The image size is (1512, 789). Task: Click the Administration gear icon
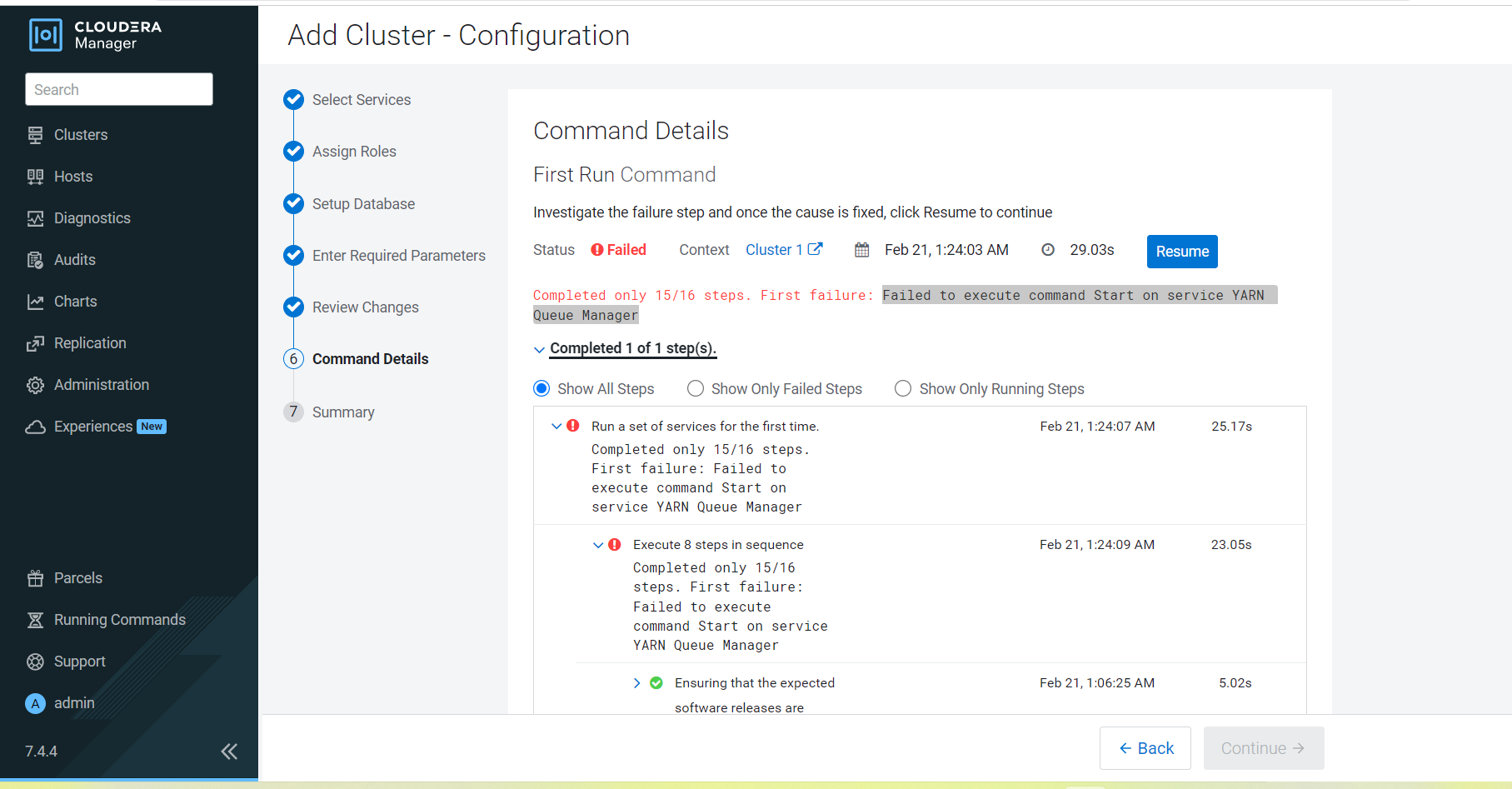[35, 385]
